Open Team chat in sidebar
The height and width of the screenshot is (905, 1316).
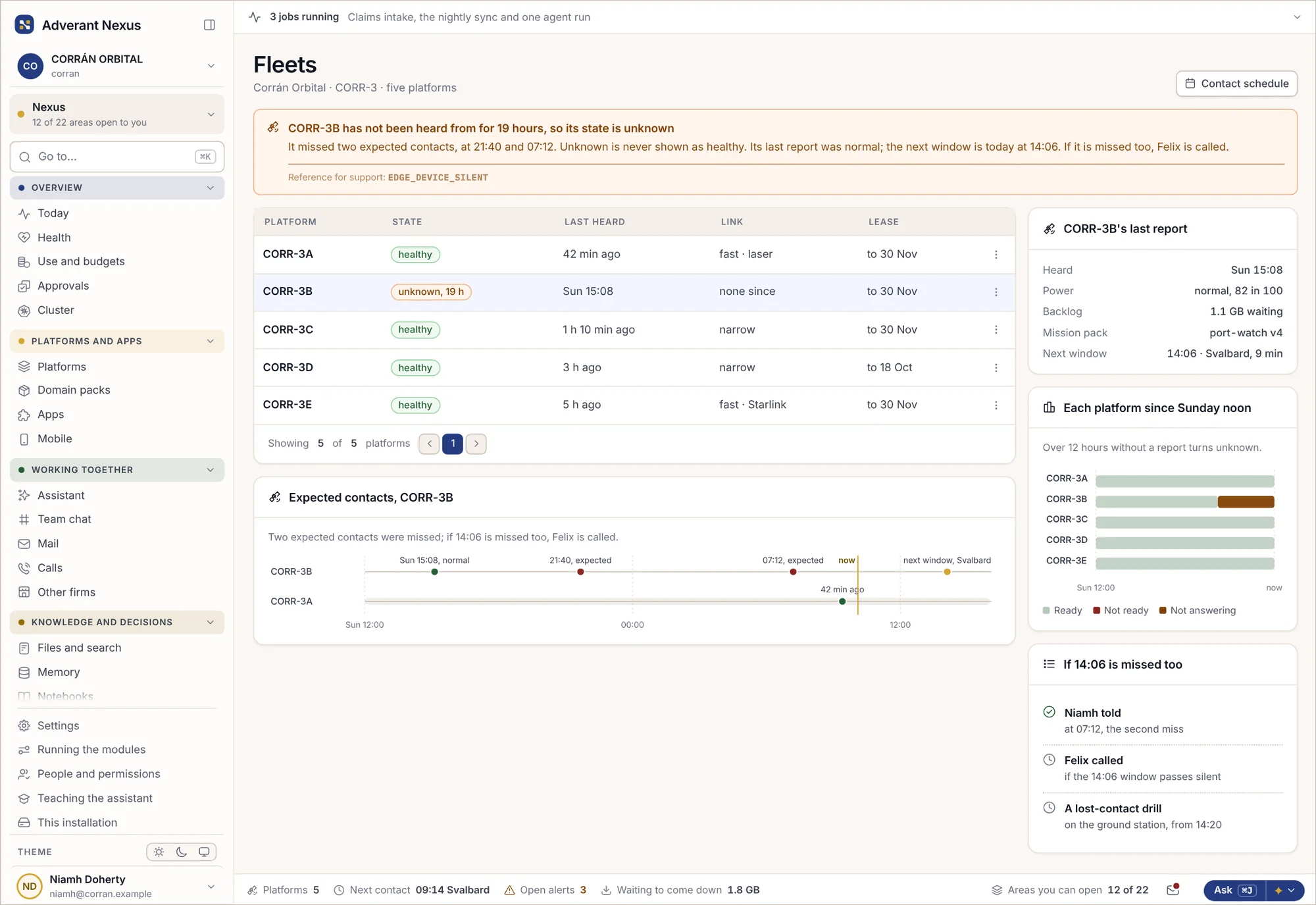point(117,519)
